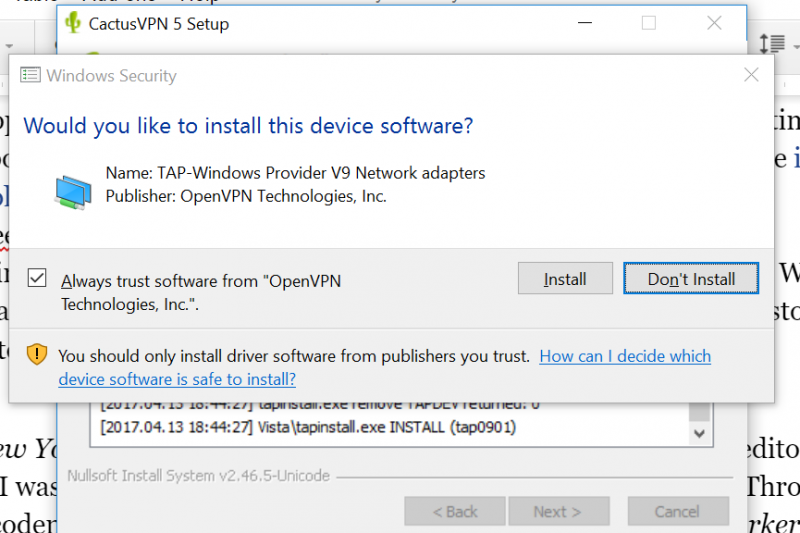Click the install log scrollbar thumb
This screenshot has height=533, width=800.
pyautogui.click(x=699, y=412)
